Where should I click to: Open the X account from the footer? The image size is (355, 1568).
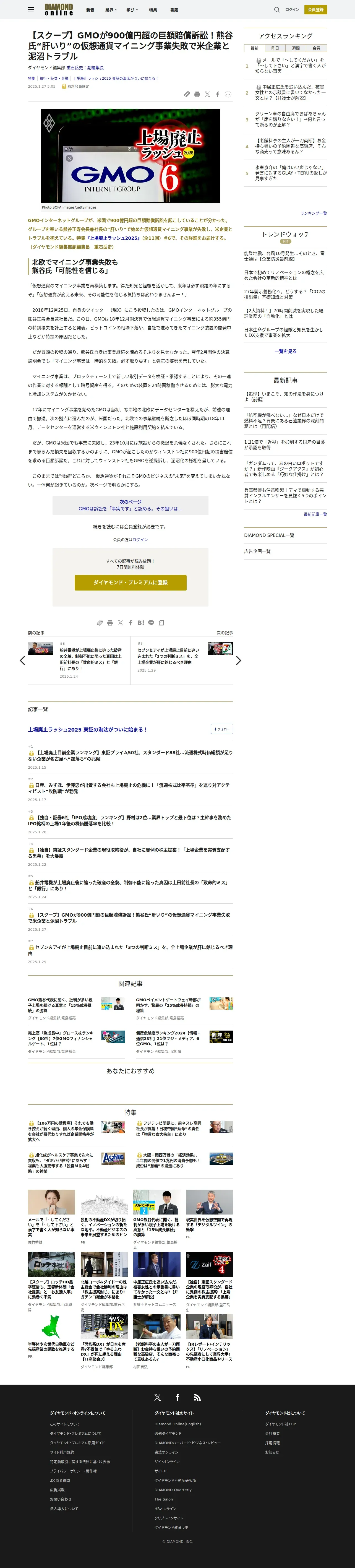(x=158, y=1398)
